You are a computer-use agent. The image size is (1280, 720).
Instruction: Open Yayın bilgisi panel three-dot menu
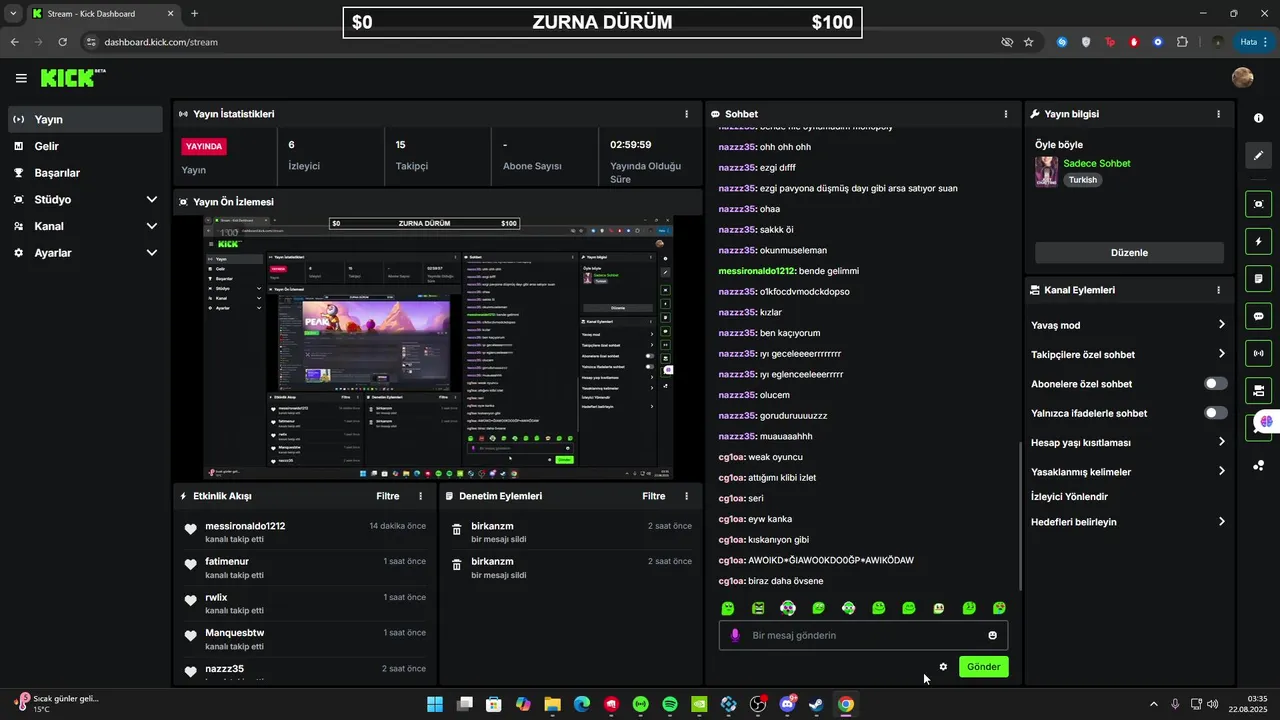click(x=1218, y=114)
